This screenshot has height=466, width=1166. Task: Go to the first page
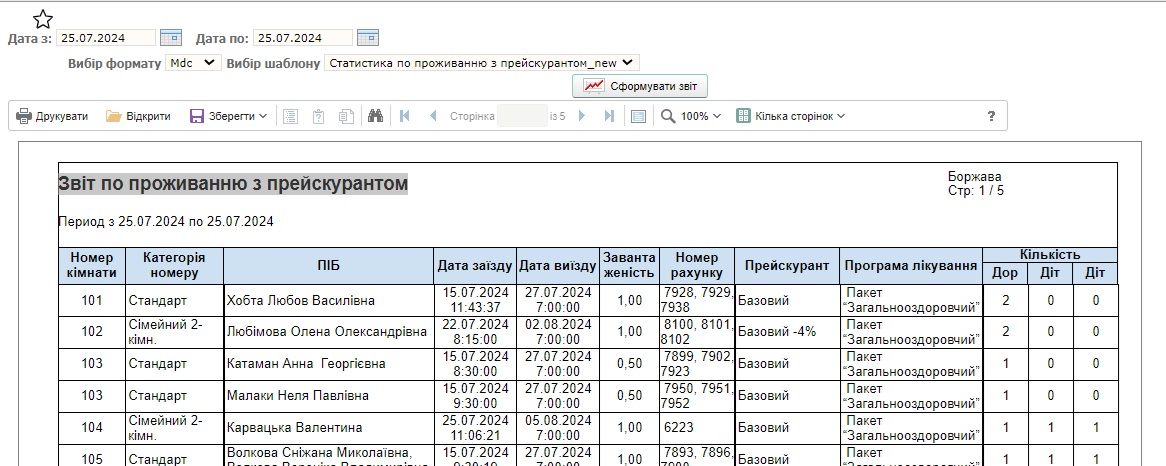(x=405, y=116)
